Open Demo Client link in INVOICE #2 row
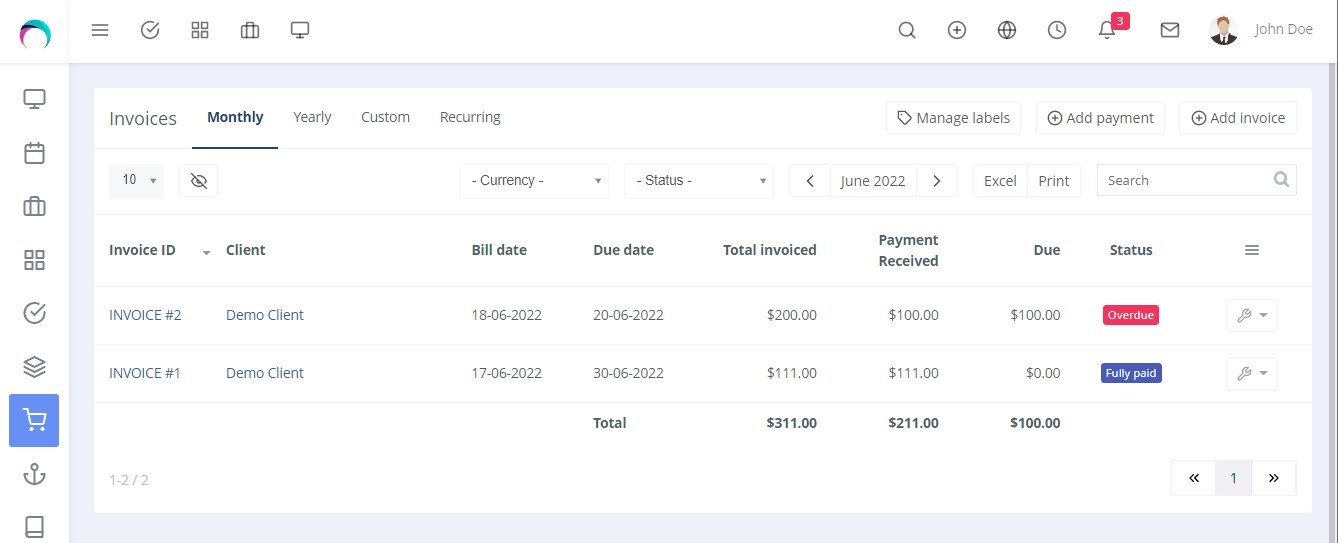This screenshot has width=1338, height=543. (265, 315)
